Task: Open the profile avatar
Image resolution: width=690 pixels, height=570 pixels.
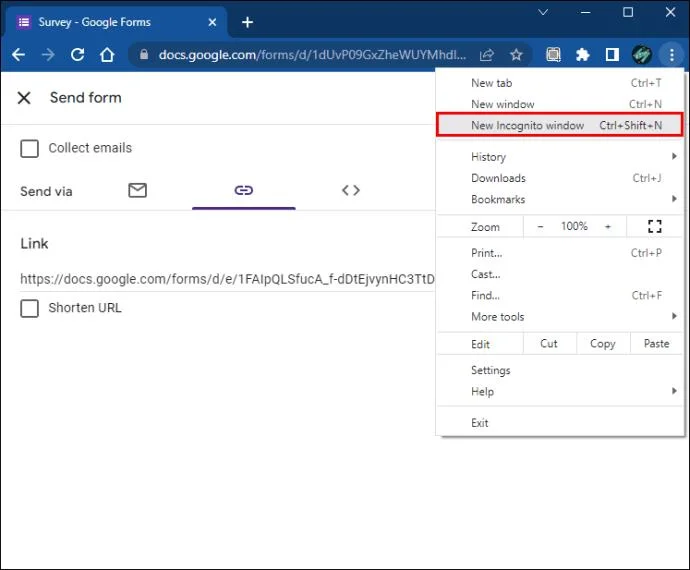Action: 642,55
